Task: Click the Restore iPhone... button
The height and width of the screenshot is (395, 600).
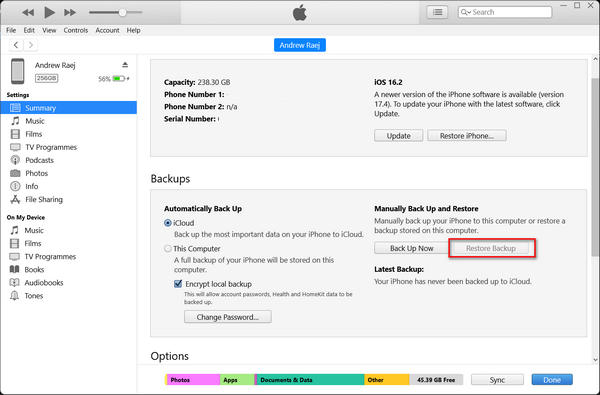Action: [466, 135]
